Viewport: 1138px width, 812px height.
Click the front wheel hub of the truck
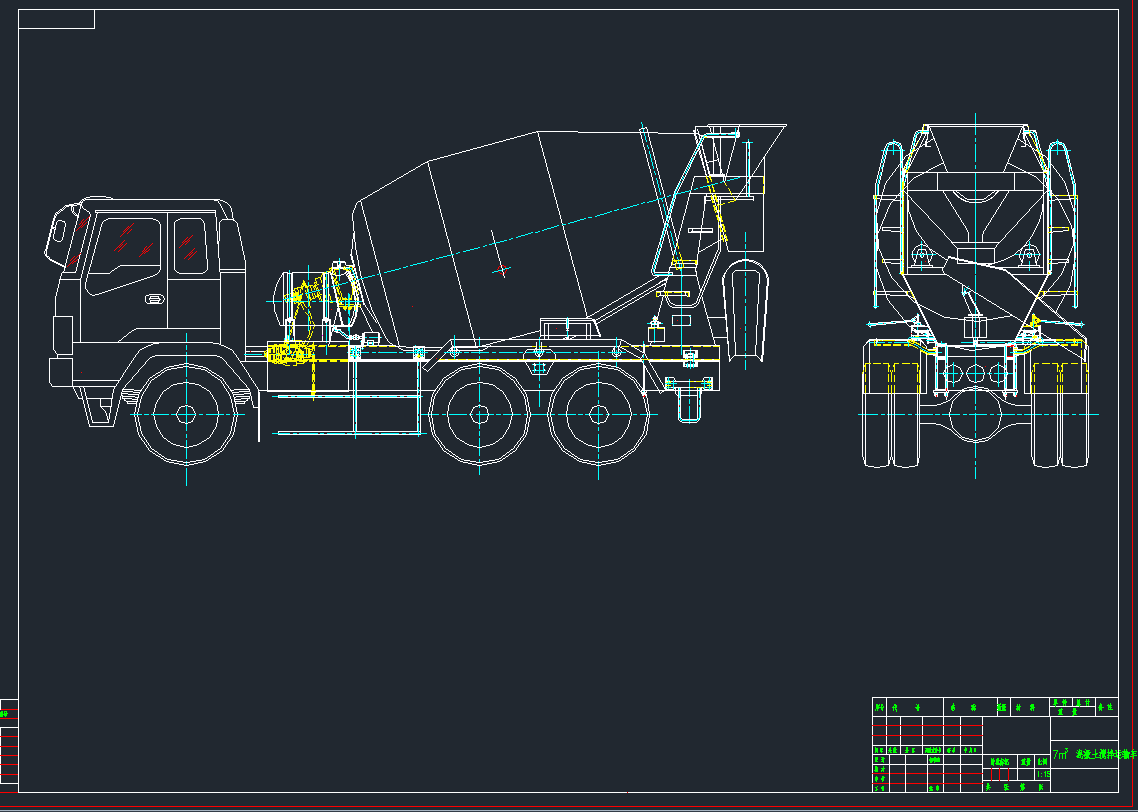(x=186, y=414)
